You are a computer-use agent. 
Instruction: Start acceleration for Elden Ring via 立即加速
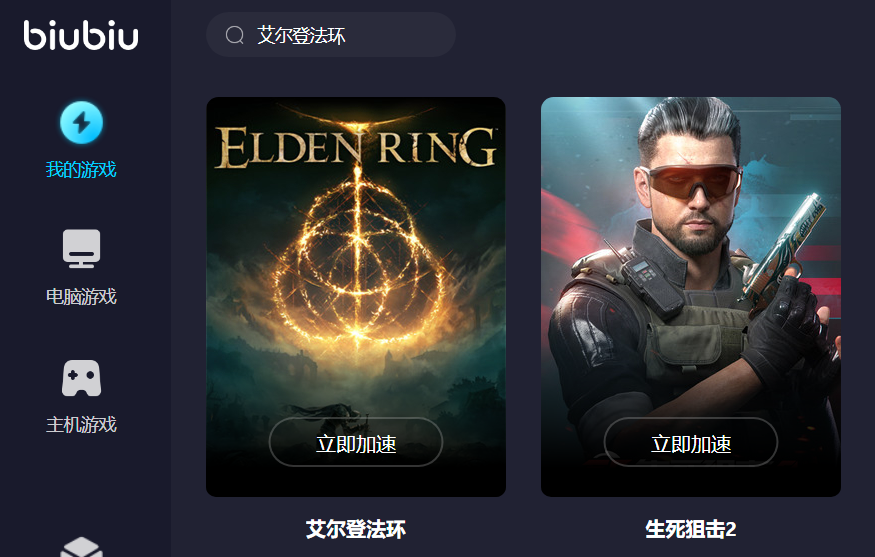[x=356, y=441]
